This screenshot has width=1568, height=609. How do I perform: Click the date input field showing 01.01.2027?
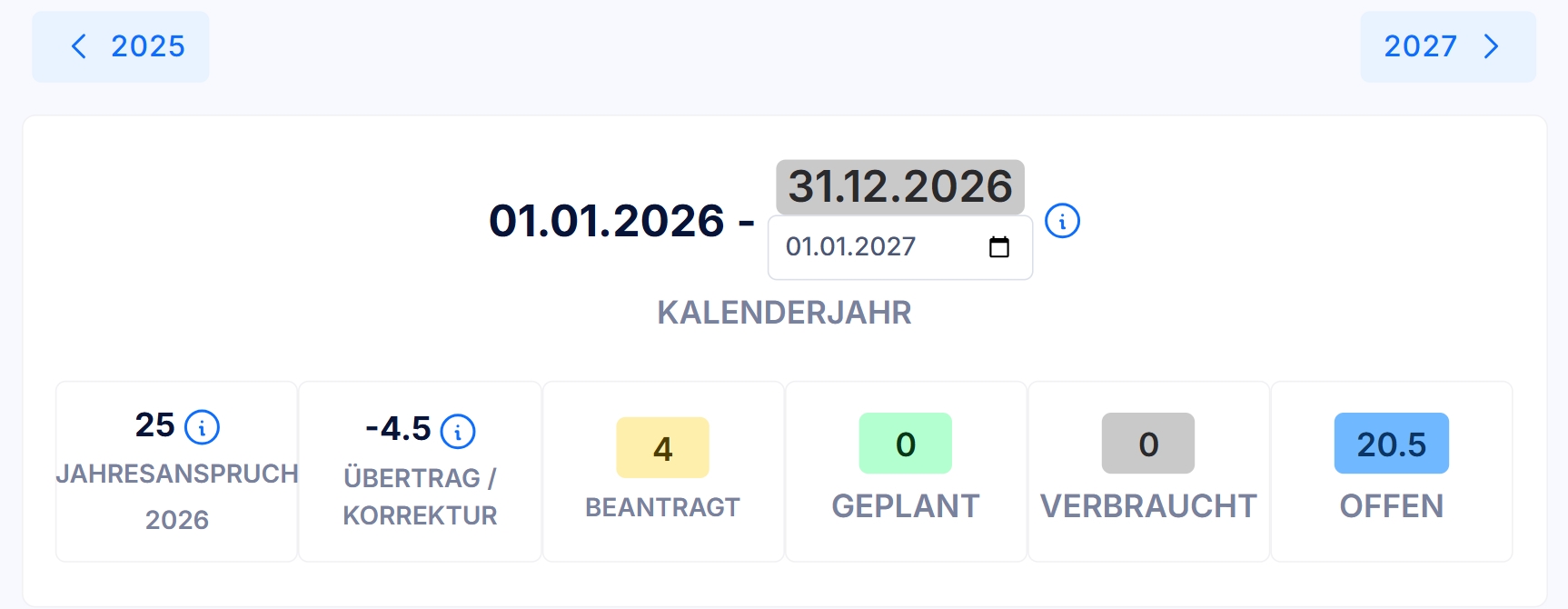click(900, 247)
